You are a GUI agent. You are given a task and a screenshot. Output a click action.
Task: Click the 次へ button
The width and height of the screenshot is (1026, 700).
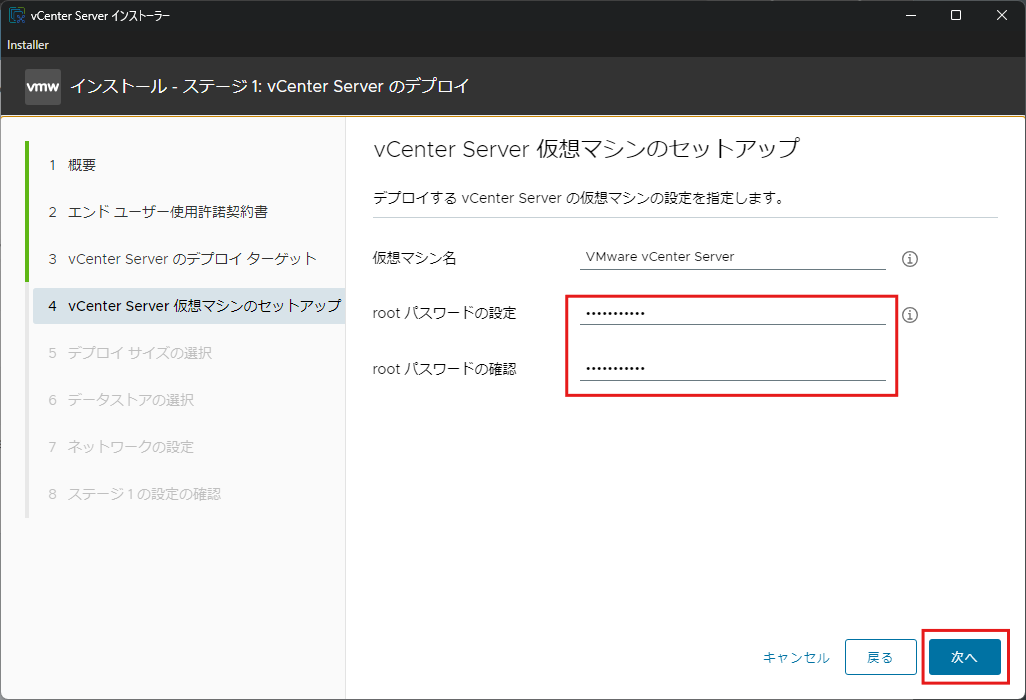click(964, 657)
